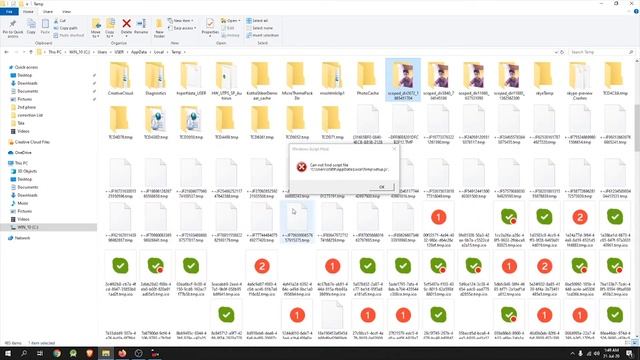
Task: Click Invert selection in the ribbon
Action: [262, 35]
